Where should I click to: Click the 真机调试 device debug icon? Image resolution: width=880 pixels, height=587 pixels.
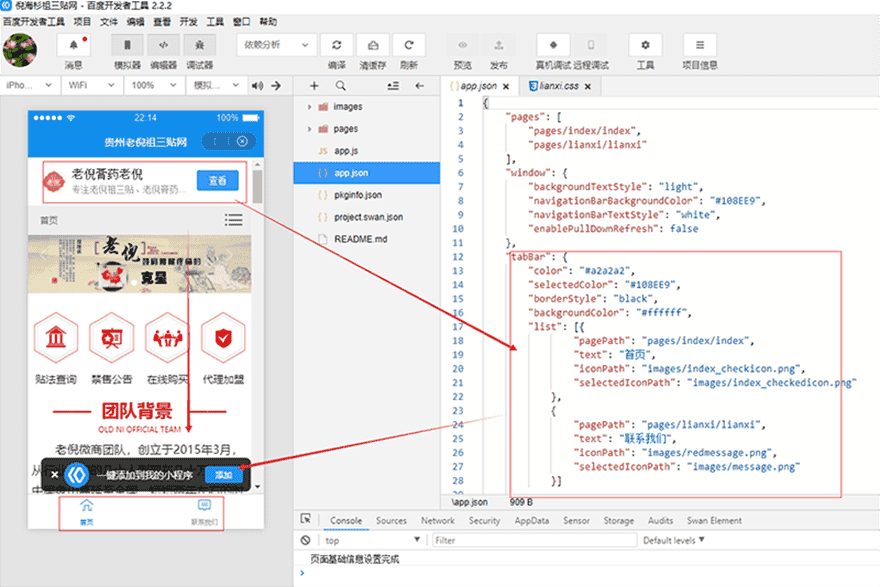553,45
